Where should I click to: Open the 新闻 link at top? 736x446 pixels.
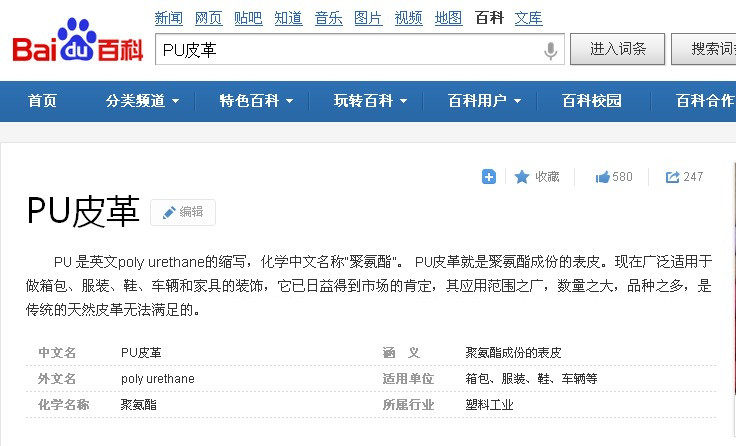pyautogui.click(x=168, y=18)
